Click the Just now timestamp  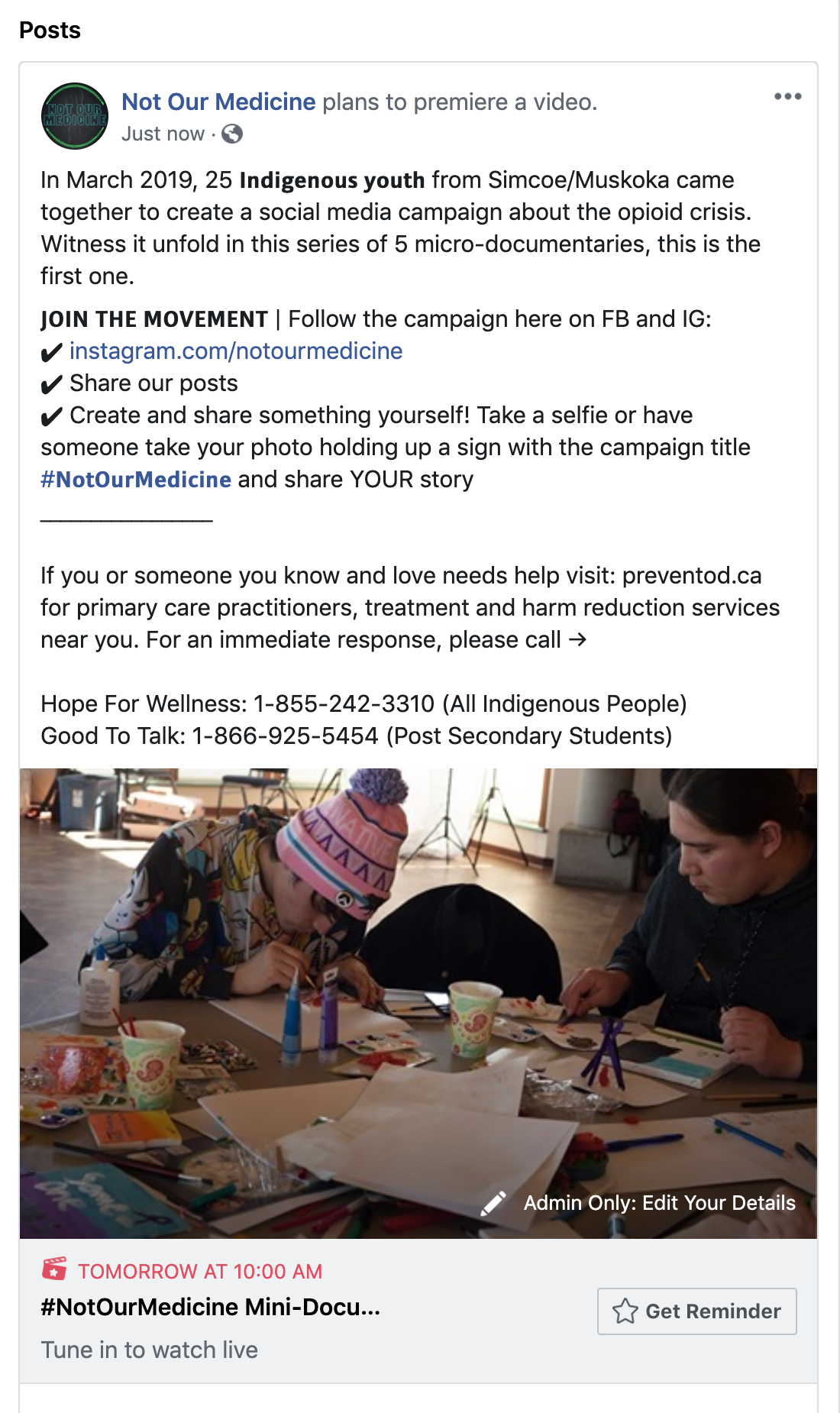click(x=163, y=134)
